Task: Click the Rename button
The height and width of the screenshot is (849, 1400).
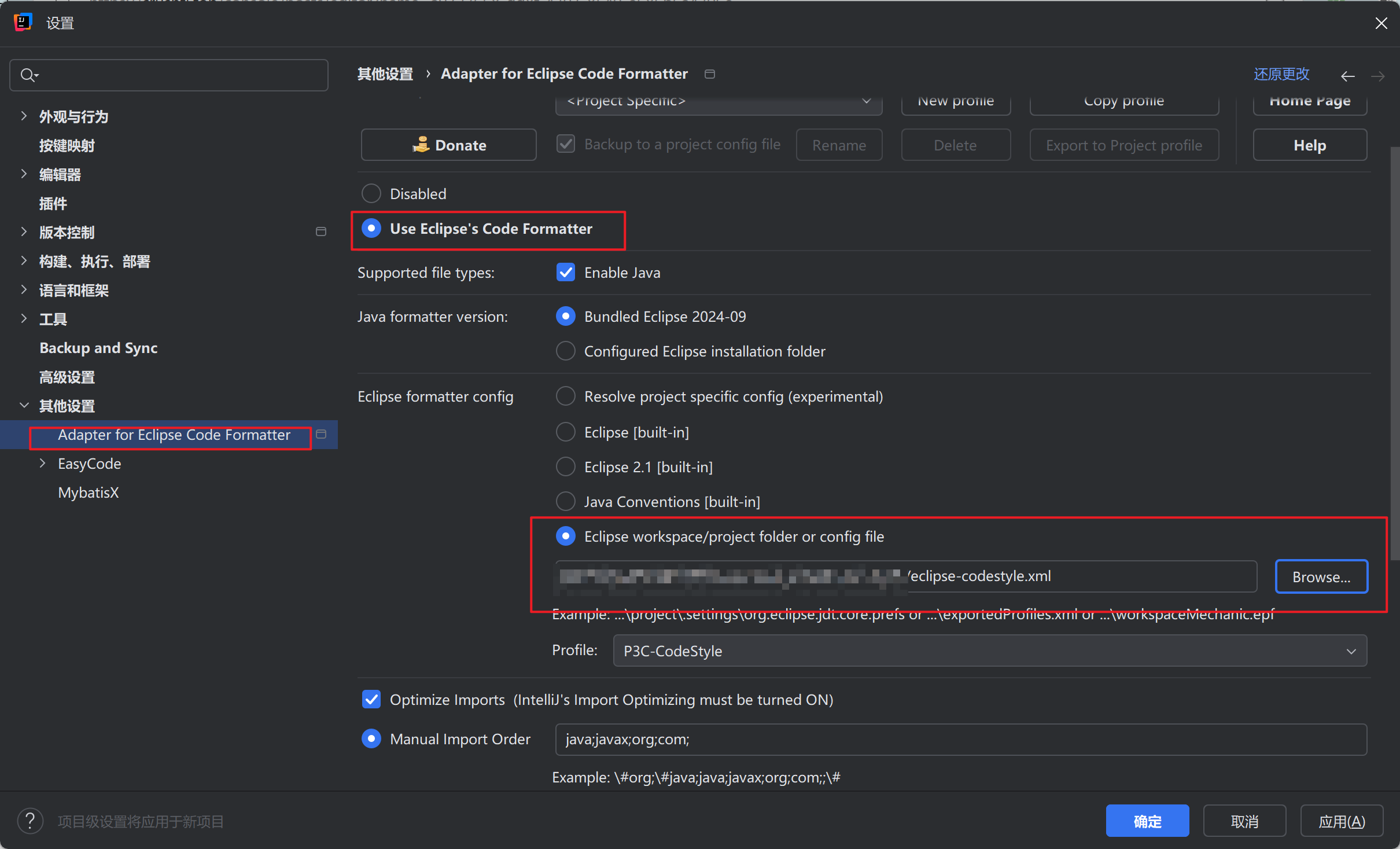Action: pos(839,145)
